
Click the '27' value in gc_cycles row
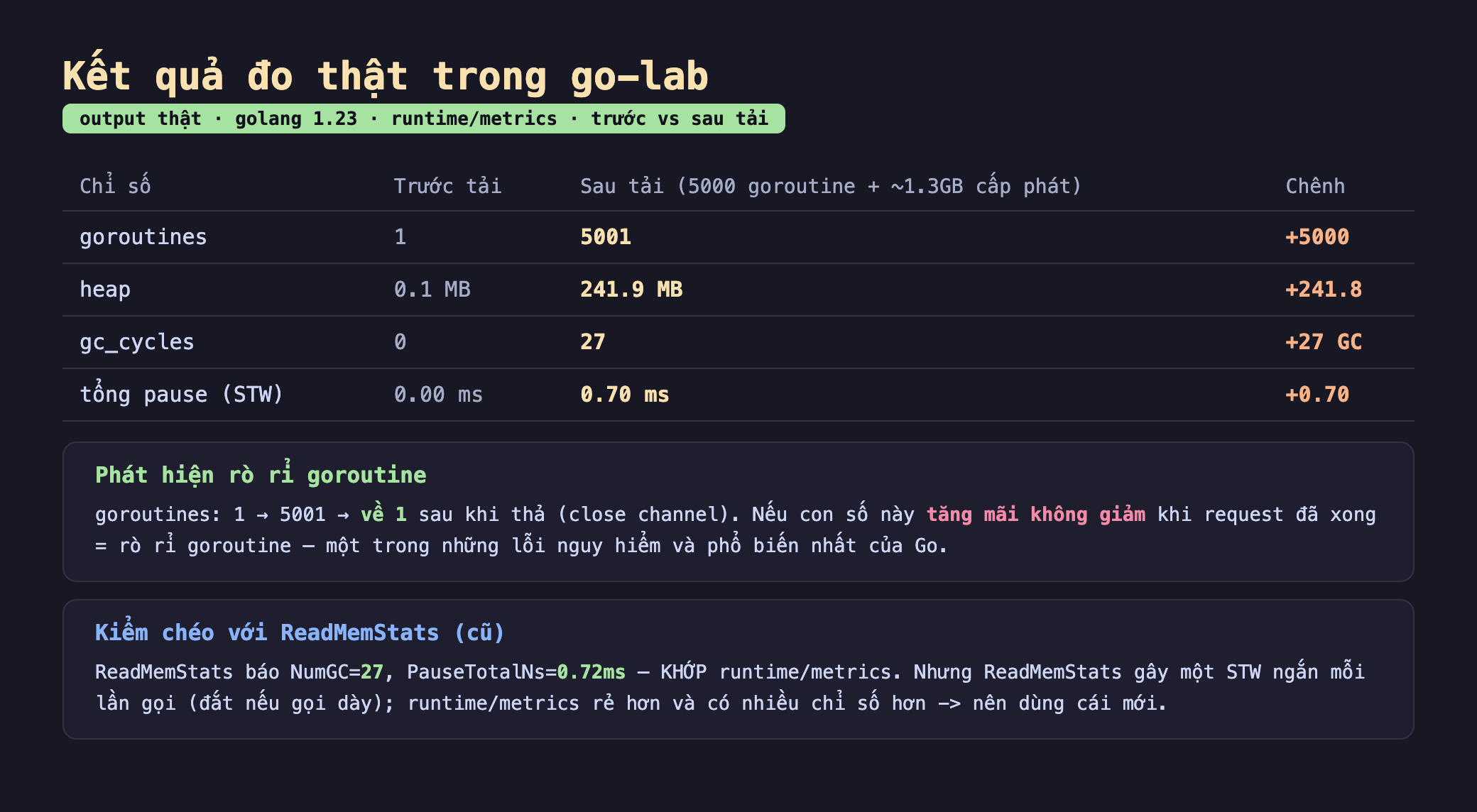[593, 342]
